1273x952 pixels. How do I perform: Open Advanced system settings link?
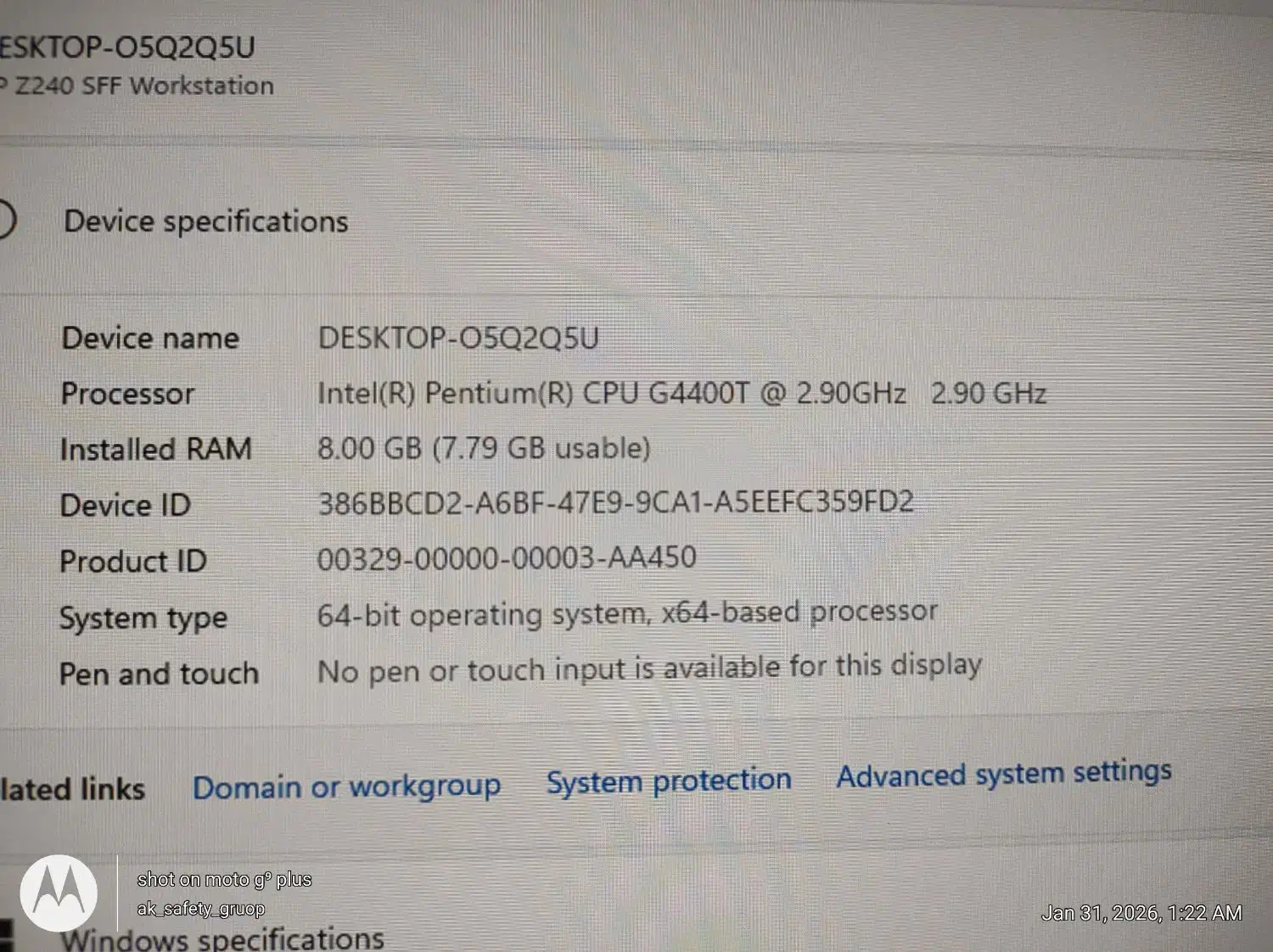coord(1004,774)
